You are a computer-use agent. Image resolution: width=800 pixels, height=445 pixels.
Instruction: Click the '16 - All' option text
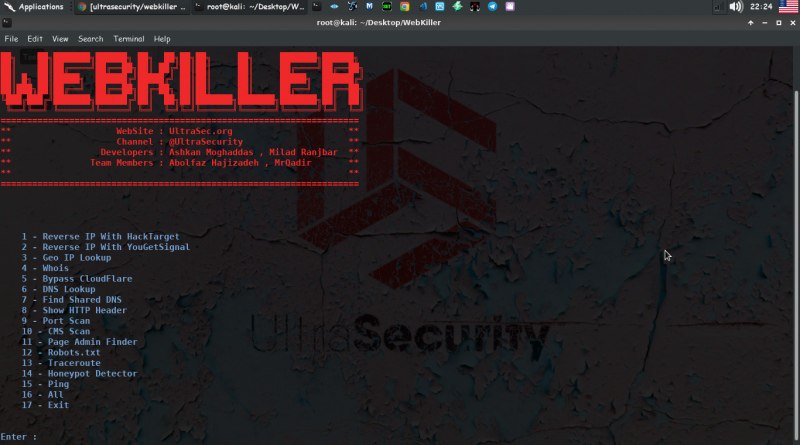pyautogui.click(x=42, y=394)
